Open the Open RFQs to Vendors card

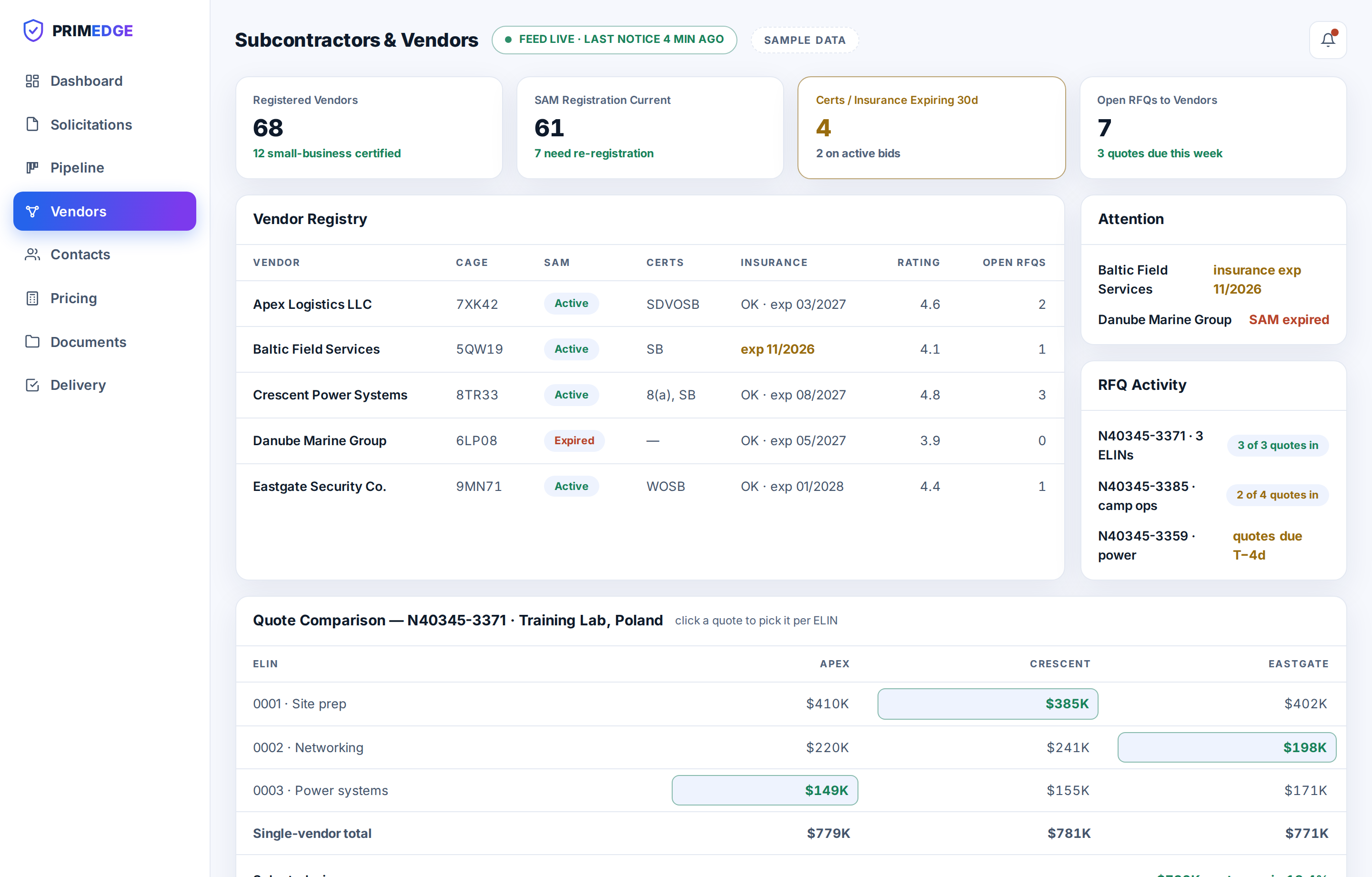pos(1213,128)
